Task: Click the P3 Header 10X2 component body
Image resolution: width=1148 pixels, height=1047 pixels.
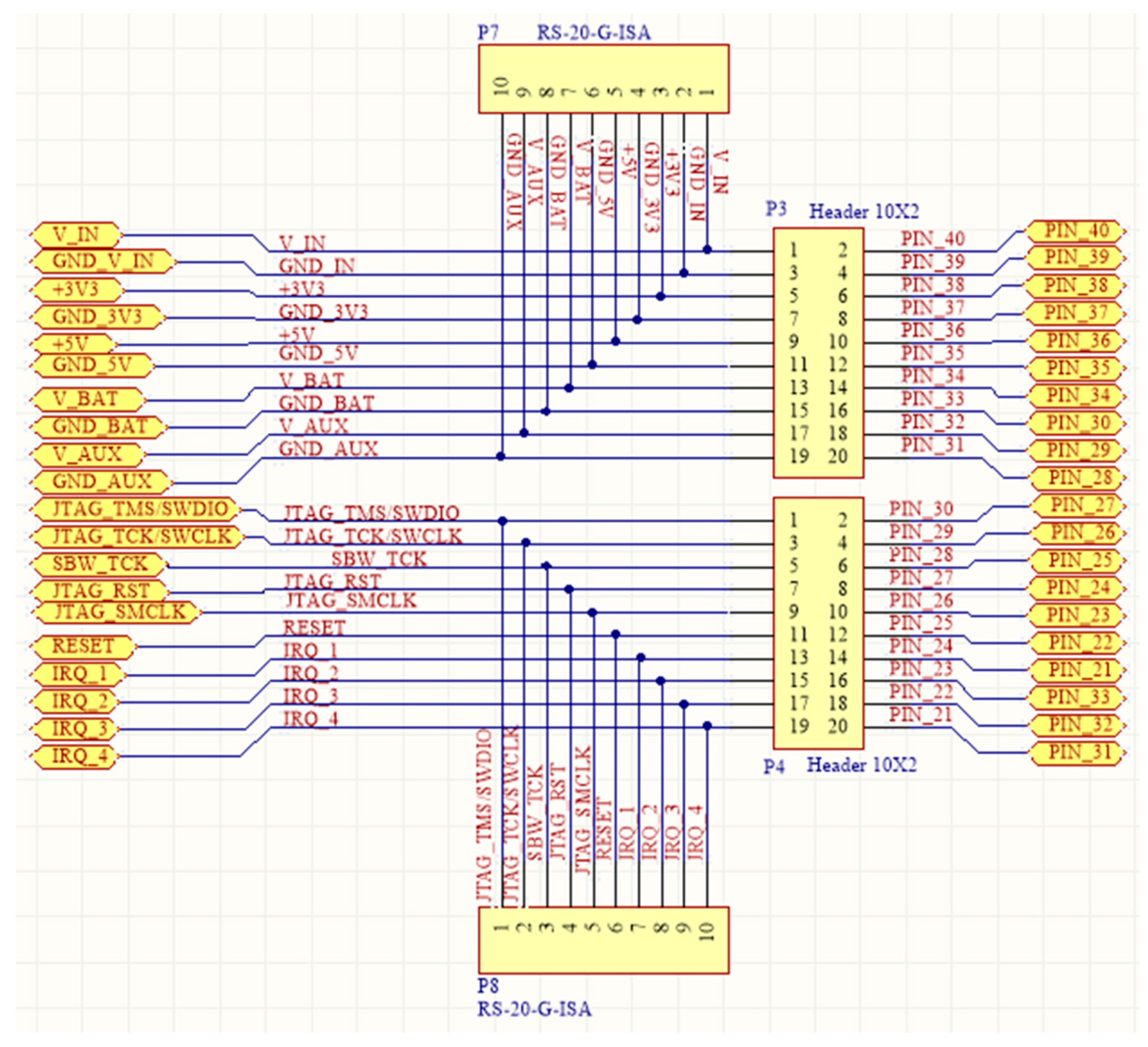Action: [x=818, y=353]
